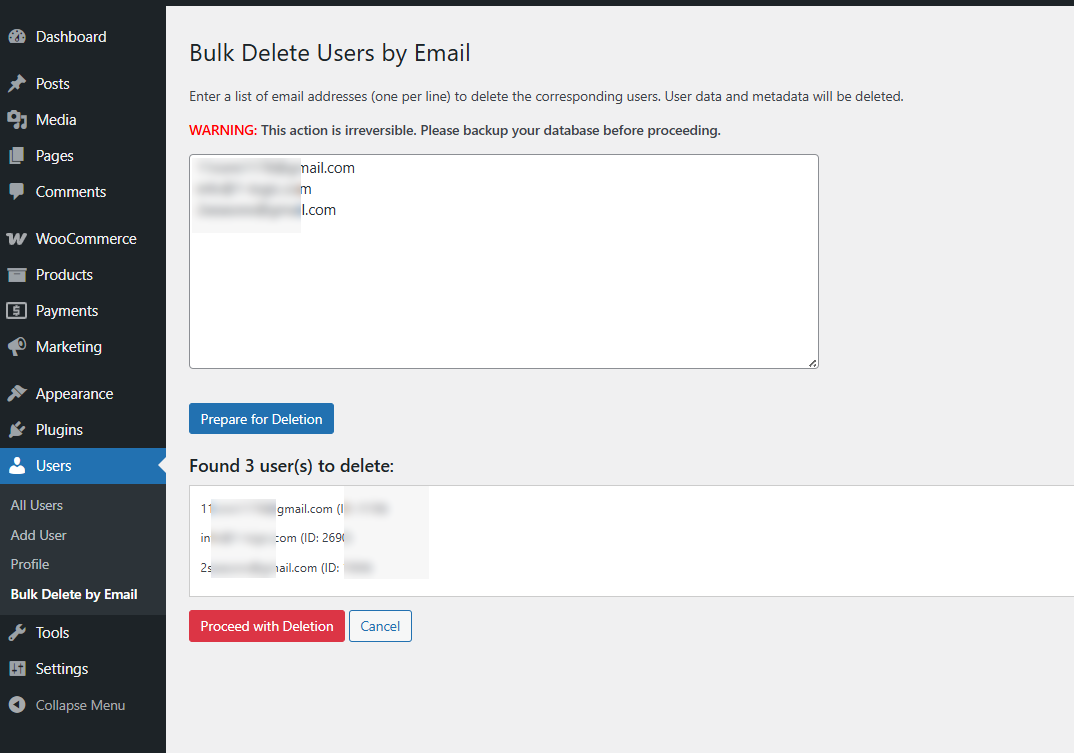Select the Add User submenu item

(x=39, y=535)
